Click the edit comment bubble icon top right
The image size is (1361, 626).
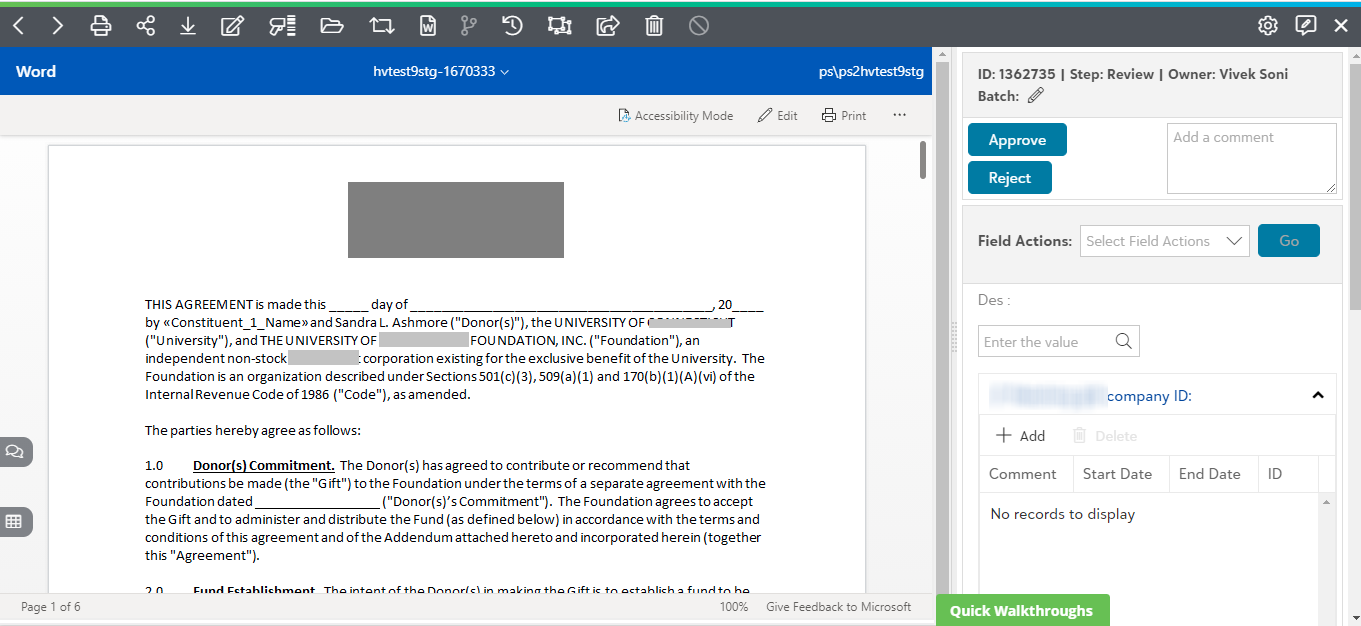click(x=1305, y=26)
